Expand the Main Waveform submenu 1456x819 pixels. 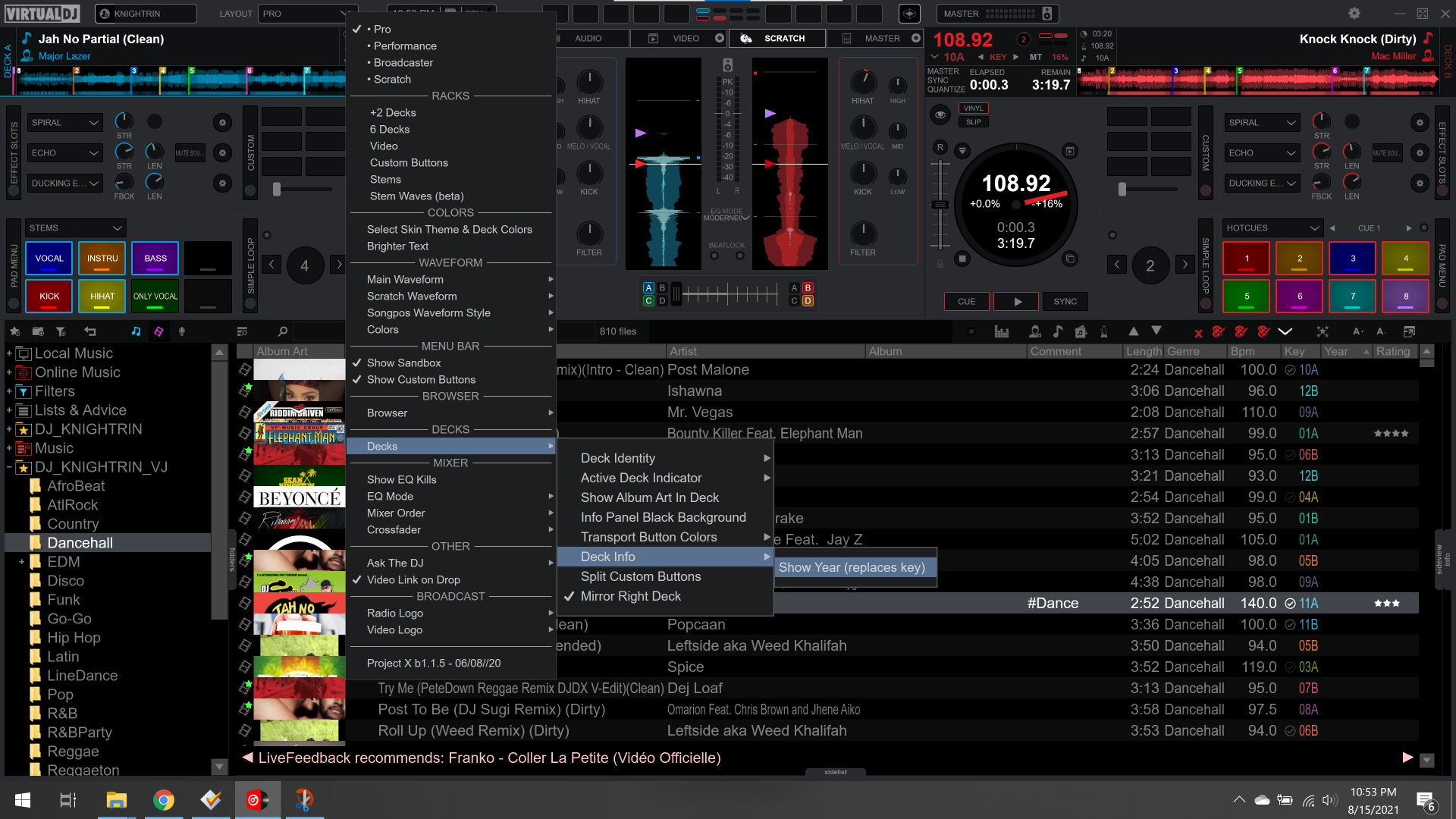[450, 280]
